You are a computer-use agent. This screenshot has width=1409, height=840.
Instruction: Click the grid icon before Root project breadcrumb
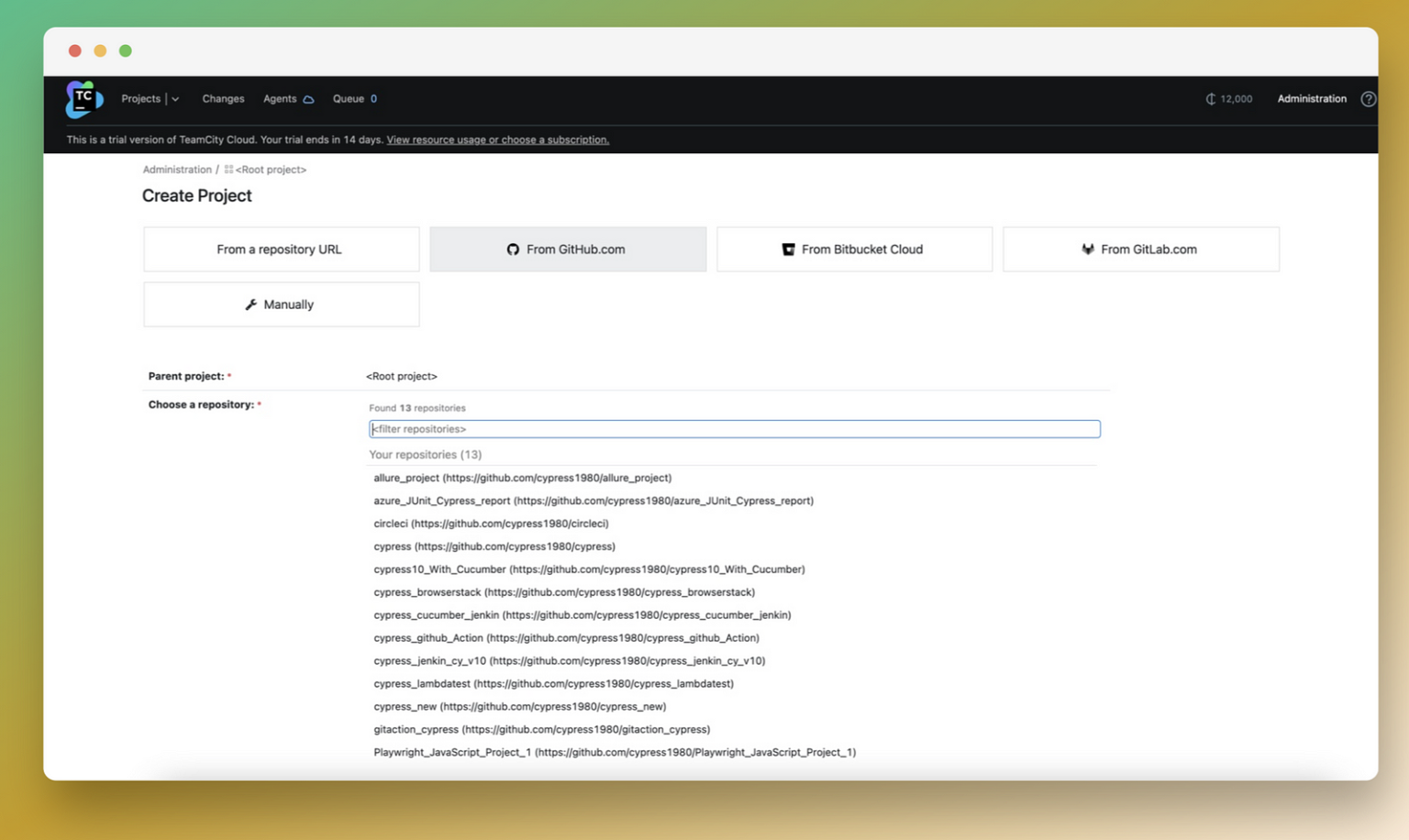(228, 170)
